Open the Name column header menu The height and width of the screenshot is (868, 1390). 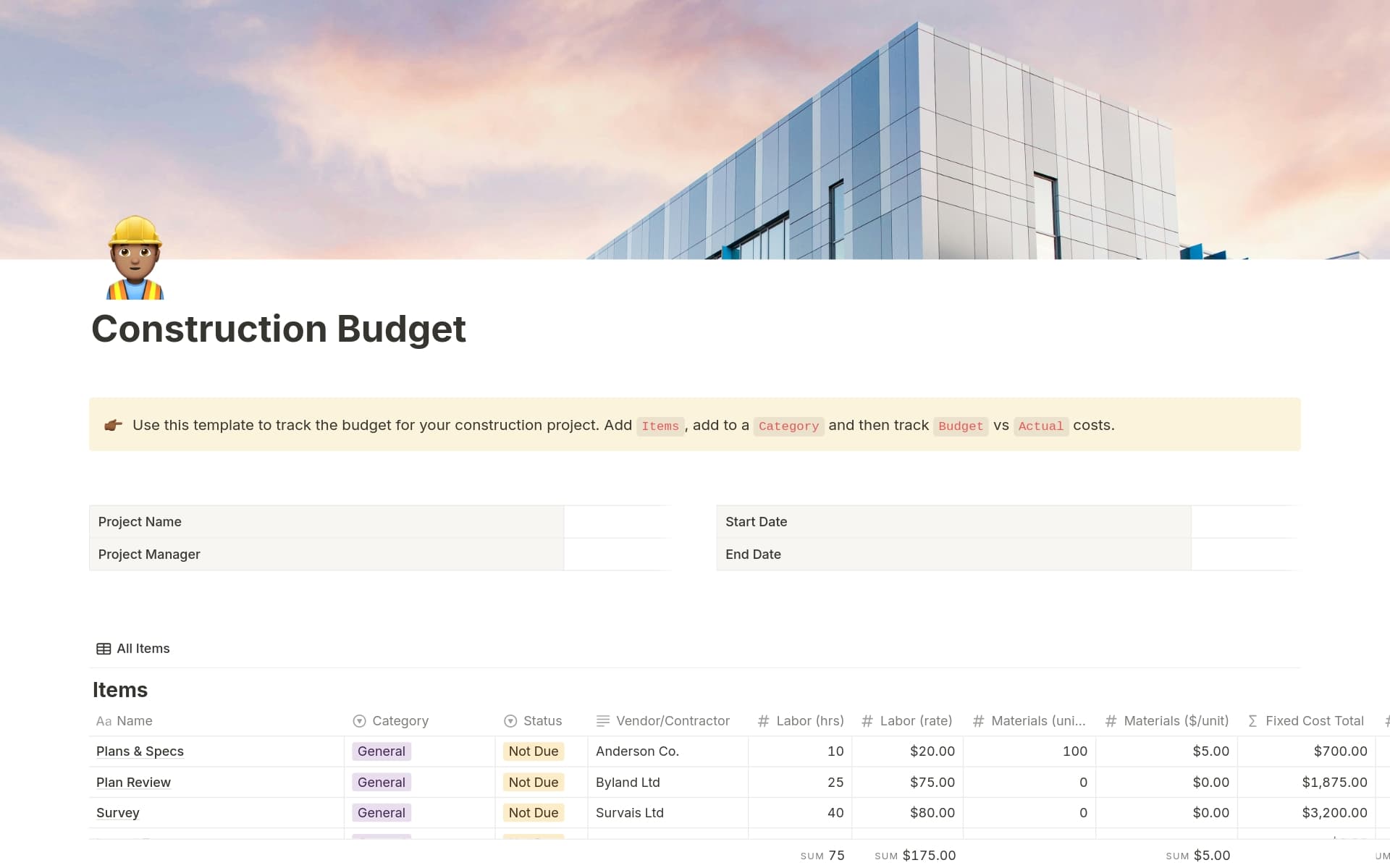(216, 721)
